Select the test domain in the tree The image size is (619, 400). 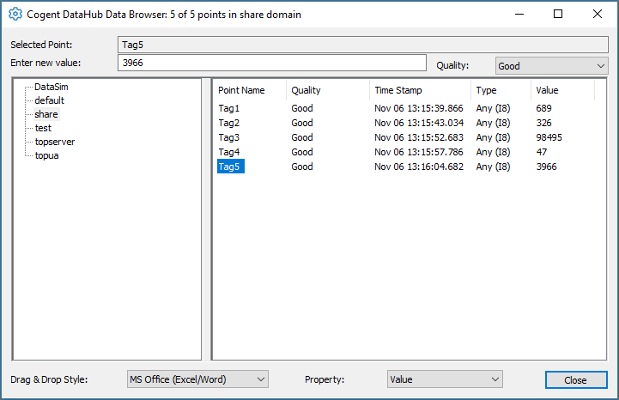pyautogui.click(x=43, y=128)
